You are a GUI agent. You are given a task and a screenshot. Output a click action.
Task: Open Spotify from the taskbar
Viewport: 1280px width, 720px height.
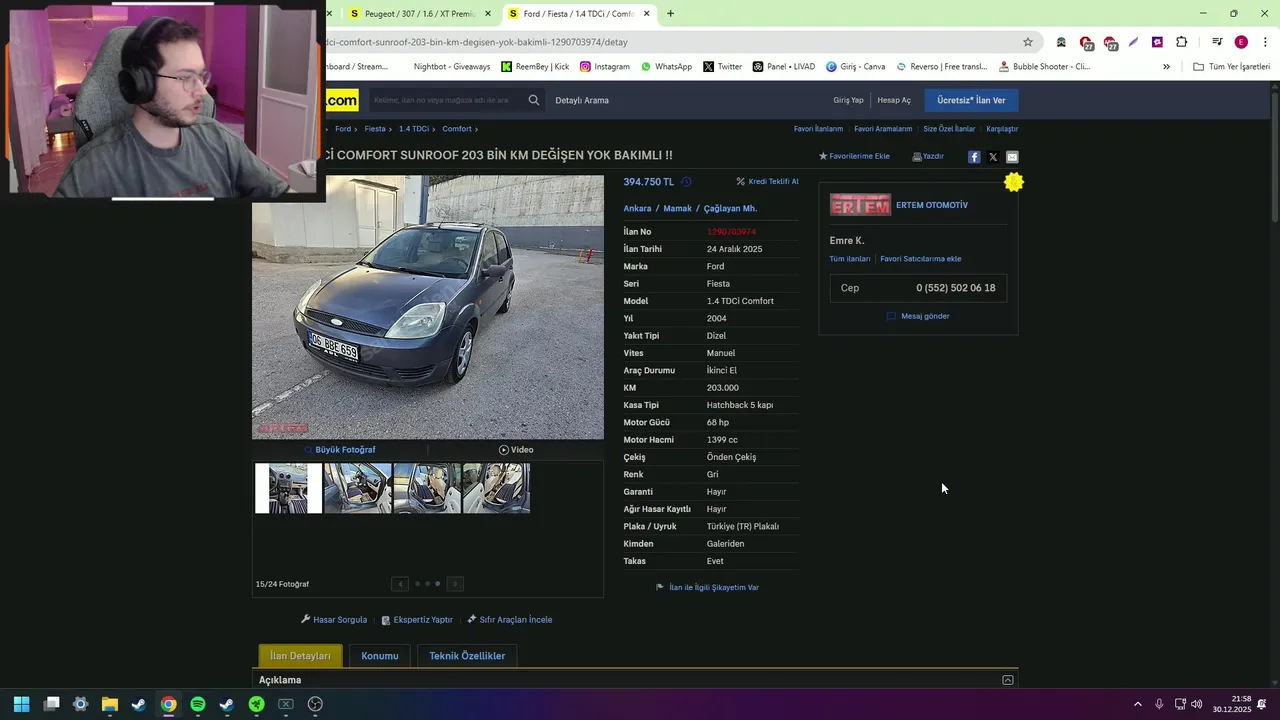[198, 704]
